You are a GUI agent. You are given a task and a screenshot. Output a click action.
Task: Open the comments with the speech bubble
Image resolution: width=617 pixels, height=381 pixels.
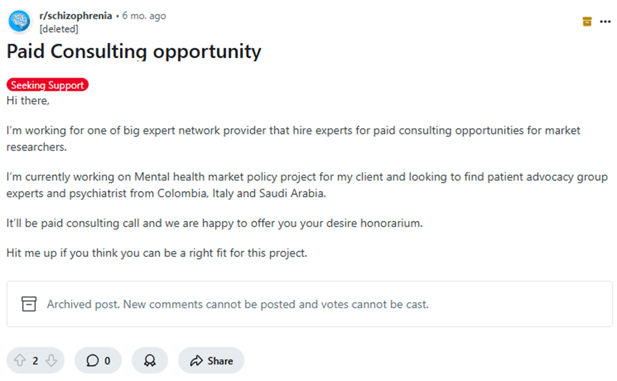tap(92, 360)
